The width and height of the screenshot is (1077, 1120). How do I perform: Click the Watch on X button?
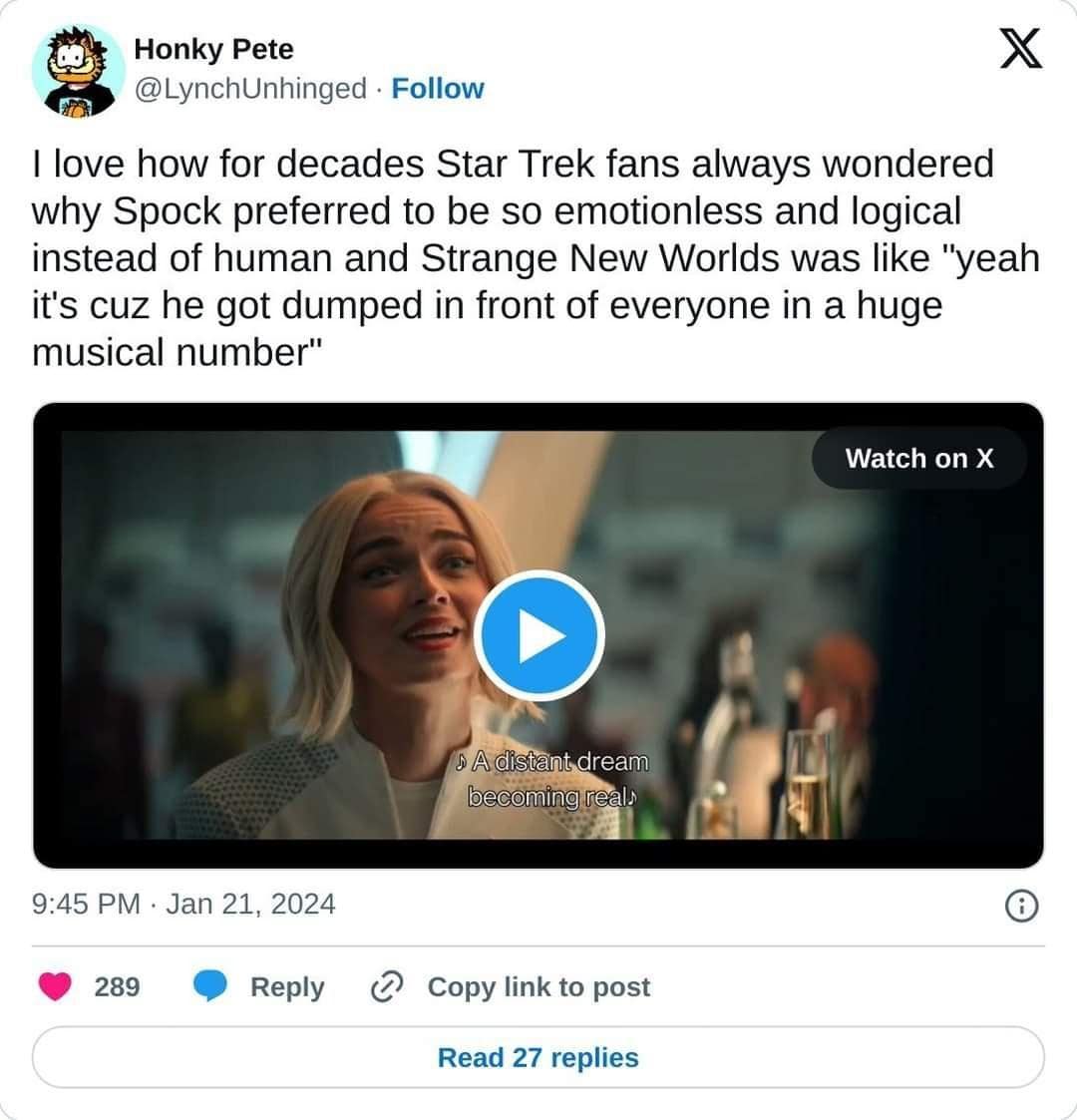click(918, 458)
